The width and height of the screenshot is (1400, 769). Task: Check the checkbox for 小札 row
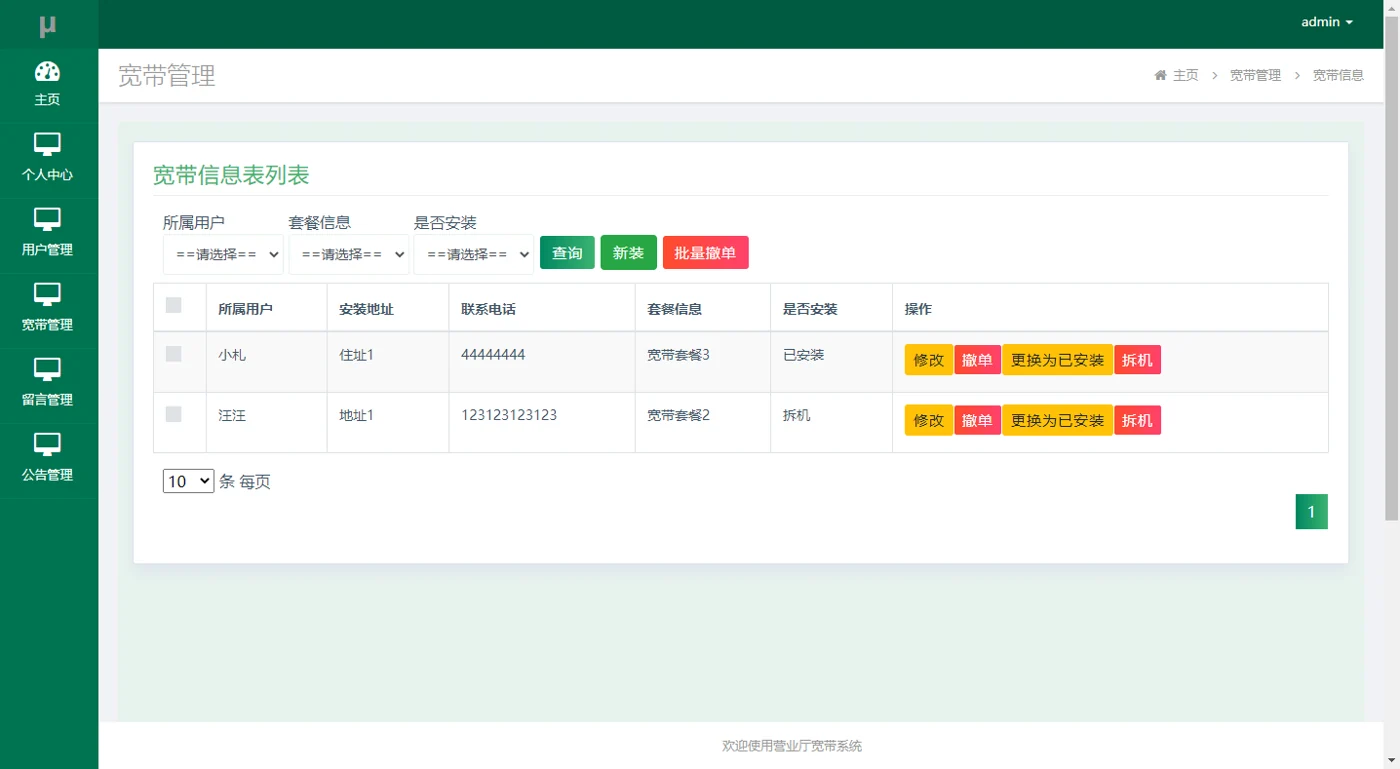point(174,354)
